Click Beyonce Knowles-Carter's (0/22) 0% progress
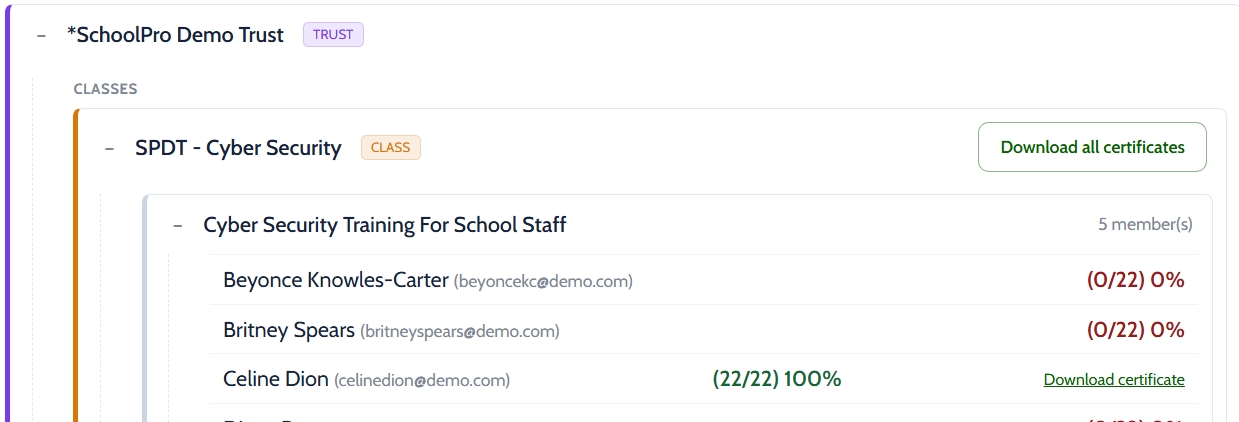 tap(1136, 280)
